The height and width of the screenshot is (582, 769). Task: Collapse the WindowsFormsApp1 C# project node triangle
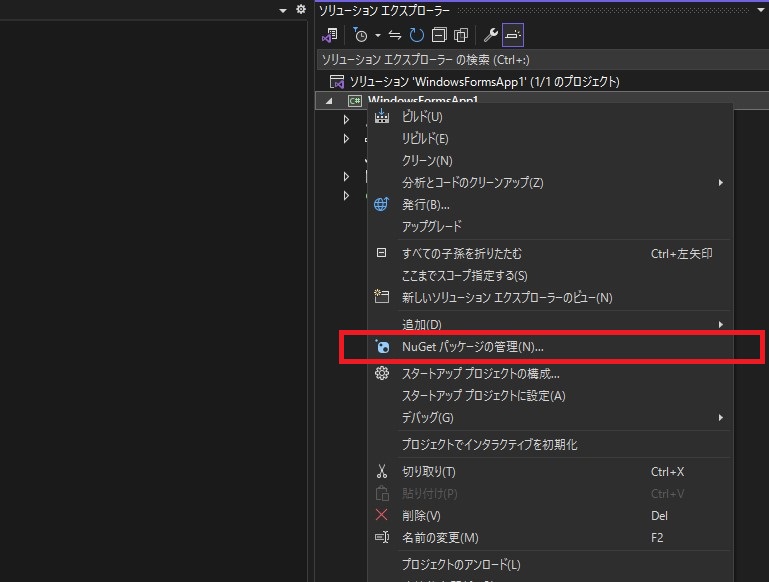tap(329, 101)
